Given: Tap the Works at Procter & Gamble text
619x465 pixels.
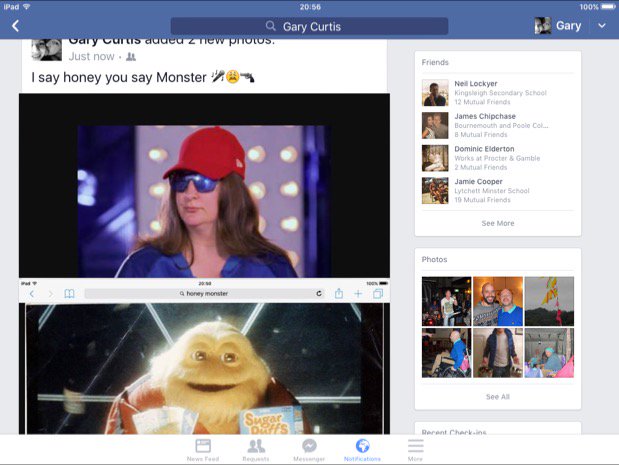Looking at the screenshot, I should [x=497, y=158].
